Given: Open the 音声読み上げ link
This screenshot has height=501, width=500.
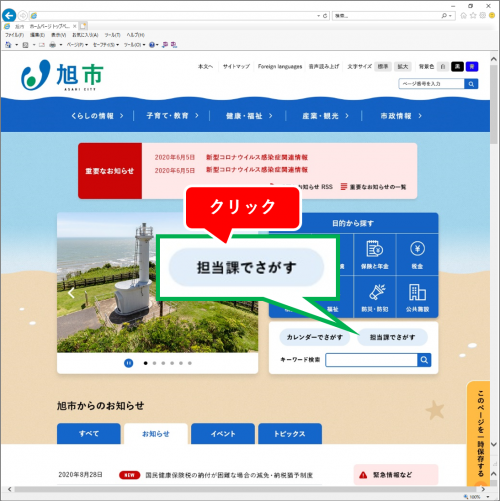Looking at the screenshot, I should click(x=324, y=67).
